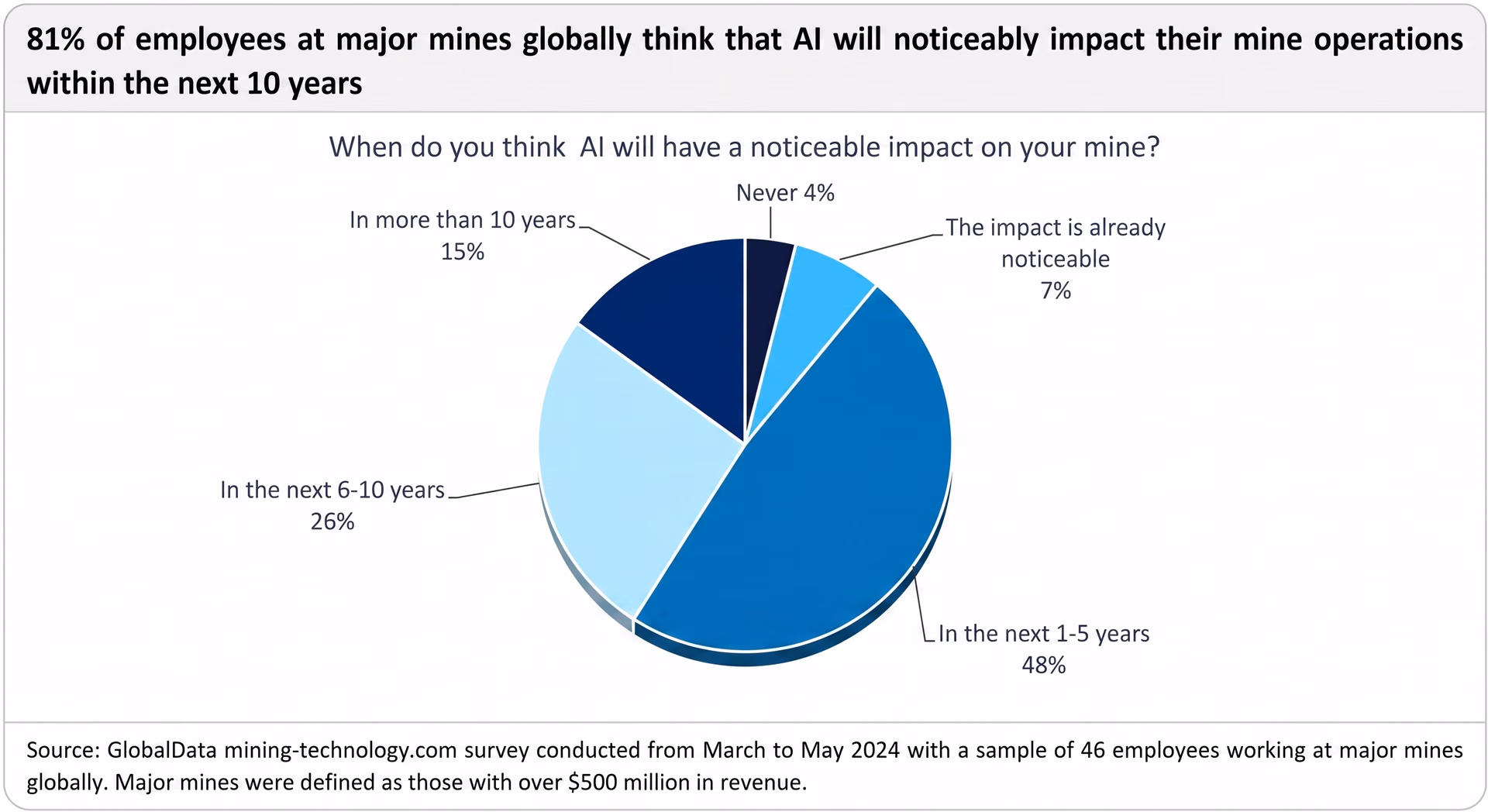The height and width of the screenshot is (812, 1488).
Task: Click 'The impact is already noticeable' label
Action: tap(1056, 243)
